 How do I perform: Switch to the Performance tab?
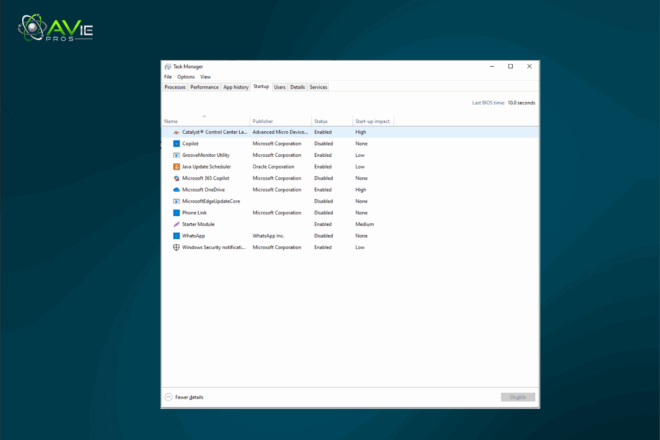(204, 87)
